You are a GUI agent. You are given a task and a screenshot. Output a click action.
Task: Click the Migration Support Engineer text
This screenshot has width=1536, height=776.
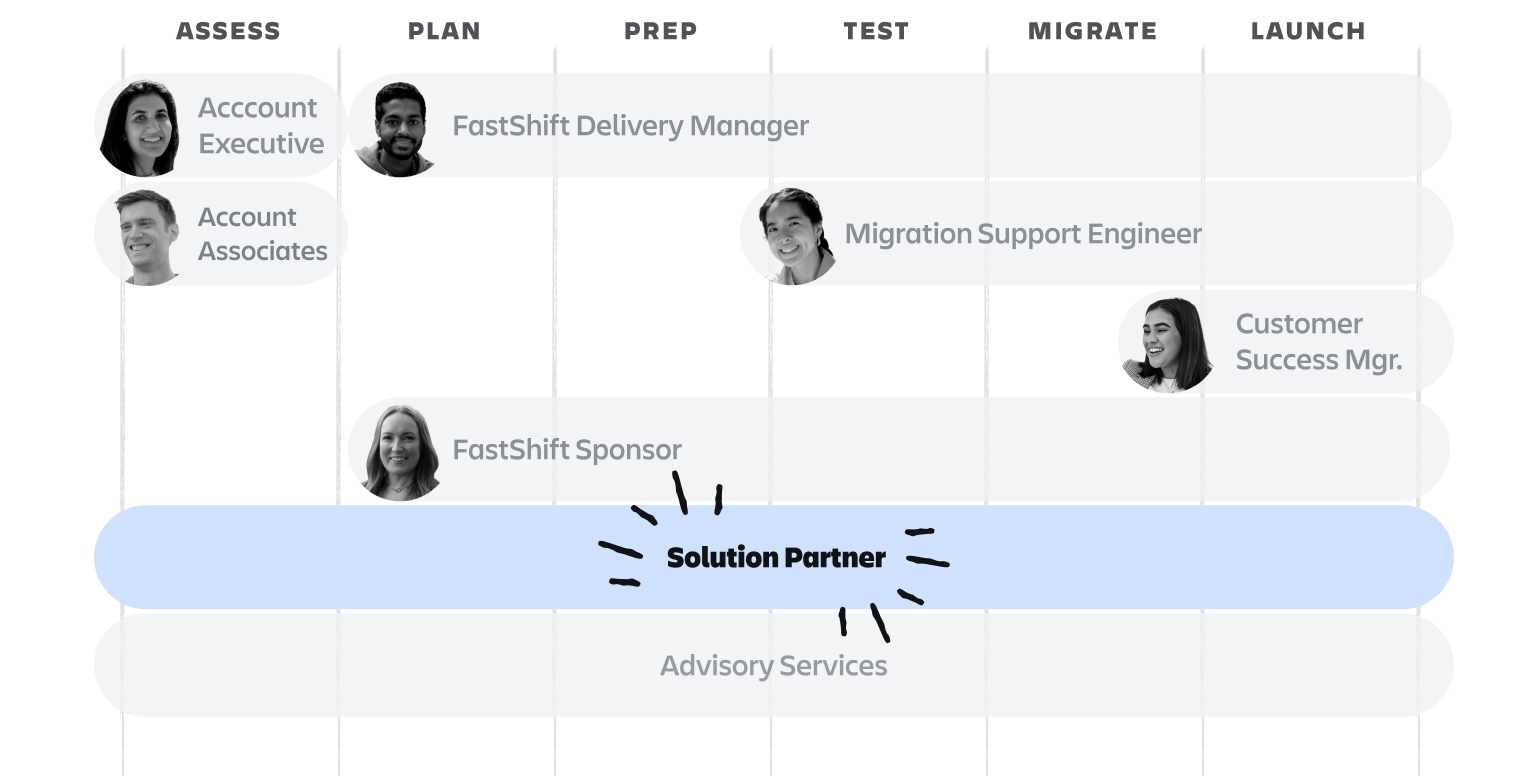[1023, 234]
